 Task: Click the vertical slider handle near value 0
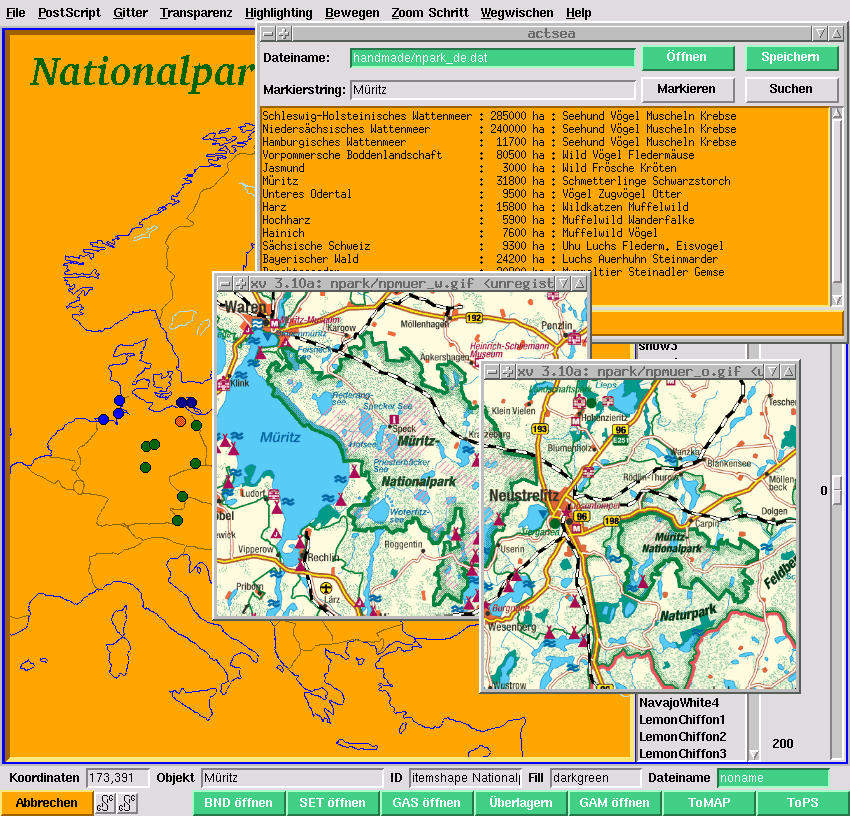837,490
